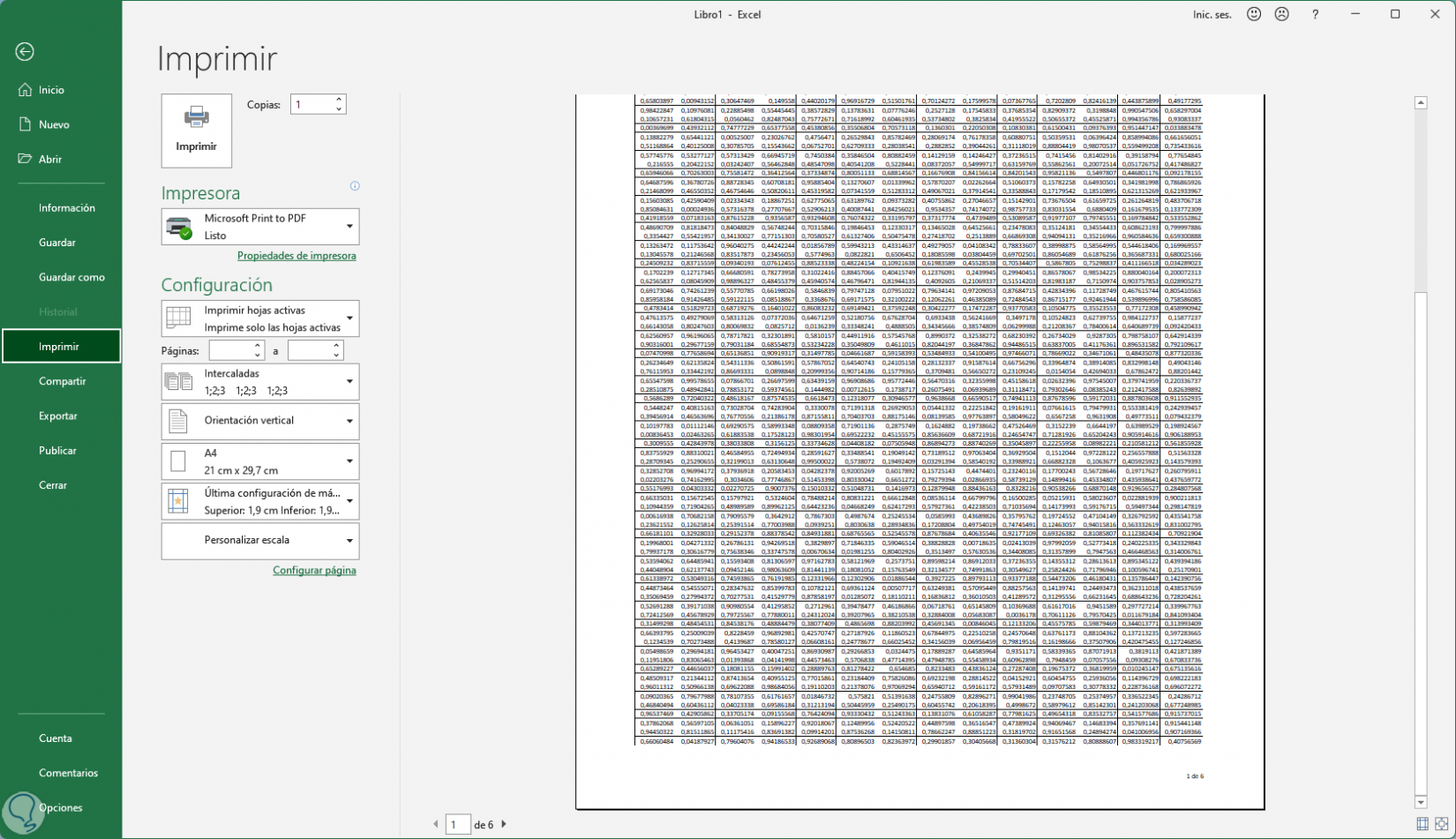Go to next preview page arrow
Screen dimensions: 1456x839
point(504,824)
